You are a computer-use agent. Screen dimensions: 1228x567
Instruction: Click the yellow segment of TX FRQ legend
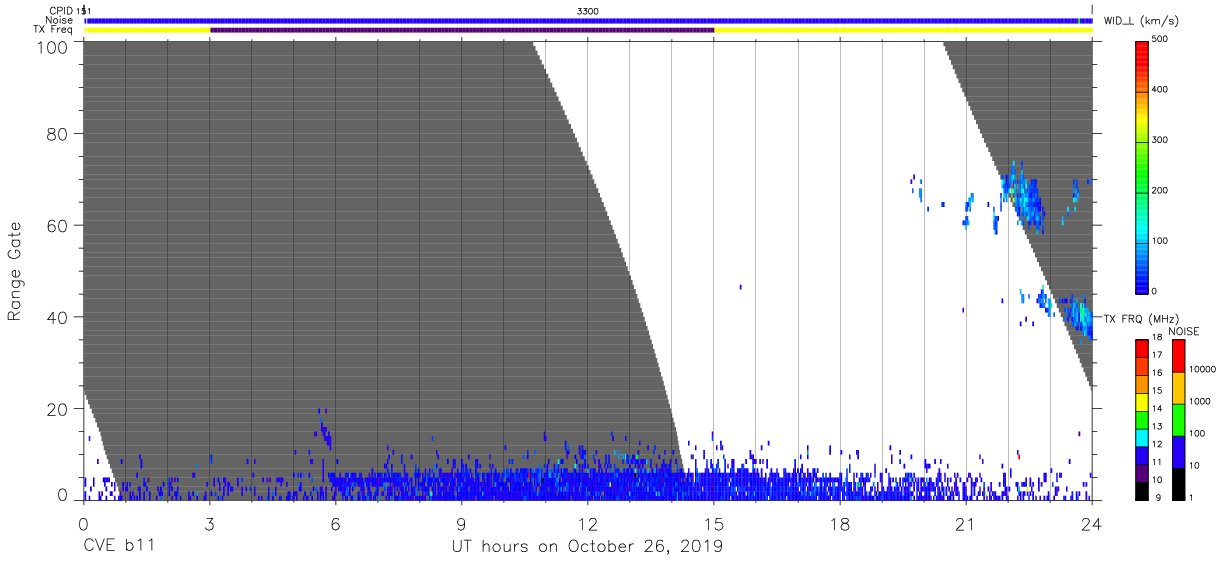tap(1142, 402)
